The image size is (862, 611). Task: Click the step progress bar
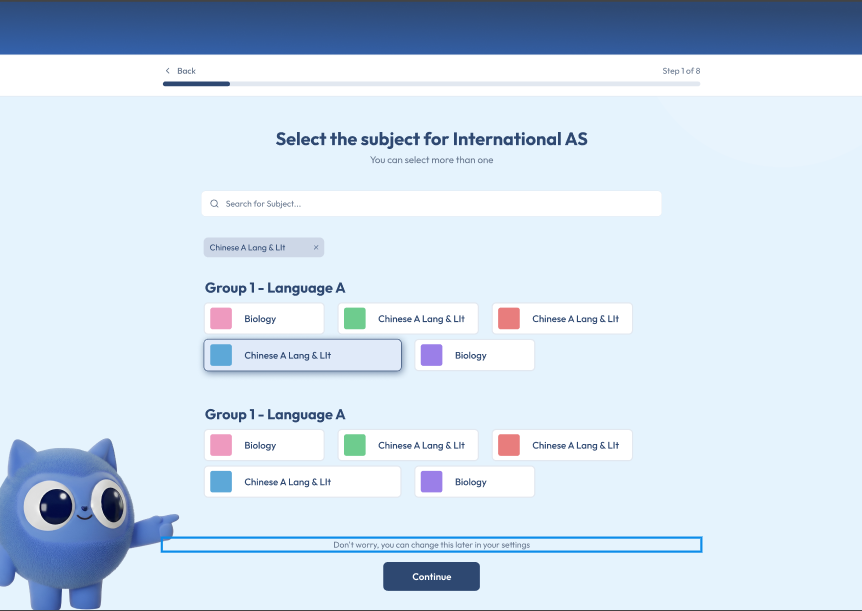pyautogui.click(x=431, y=84)
